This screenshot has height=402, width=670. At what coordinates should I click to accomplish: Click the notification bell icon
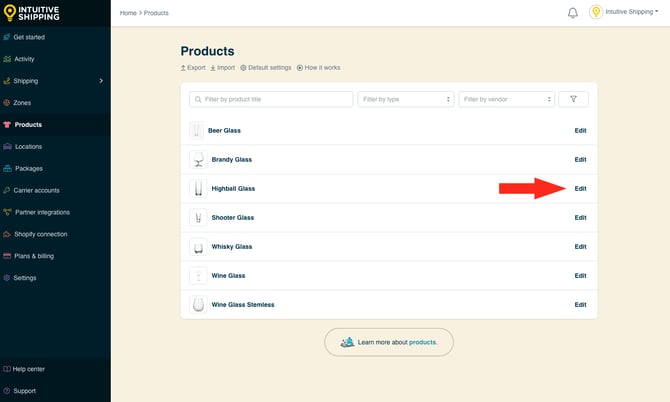pyautogui.click(x=573, y=13)
